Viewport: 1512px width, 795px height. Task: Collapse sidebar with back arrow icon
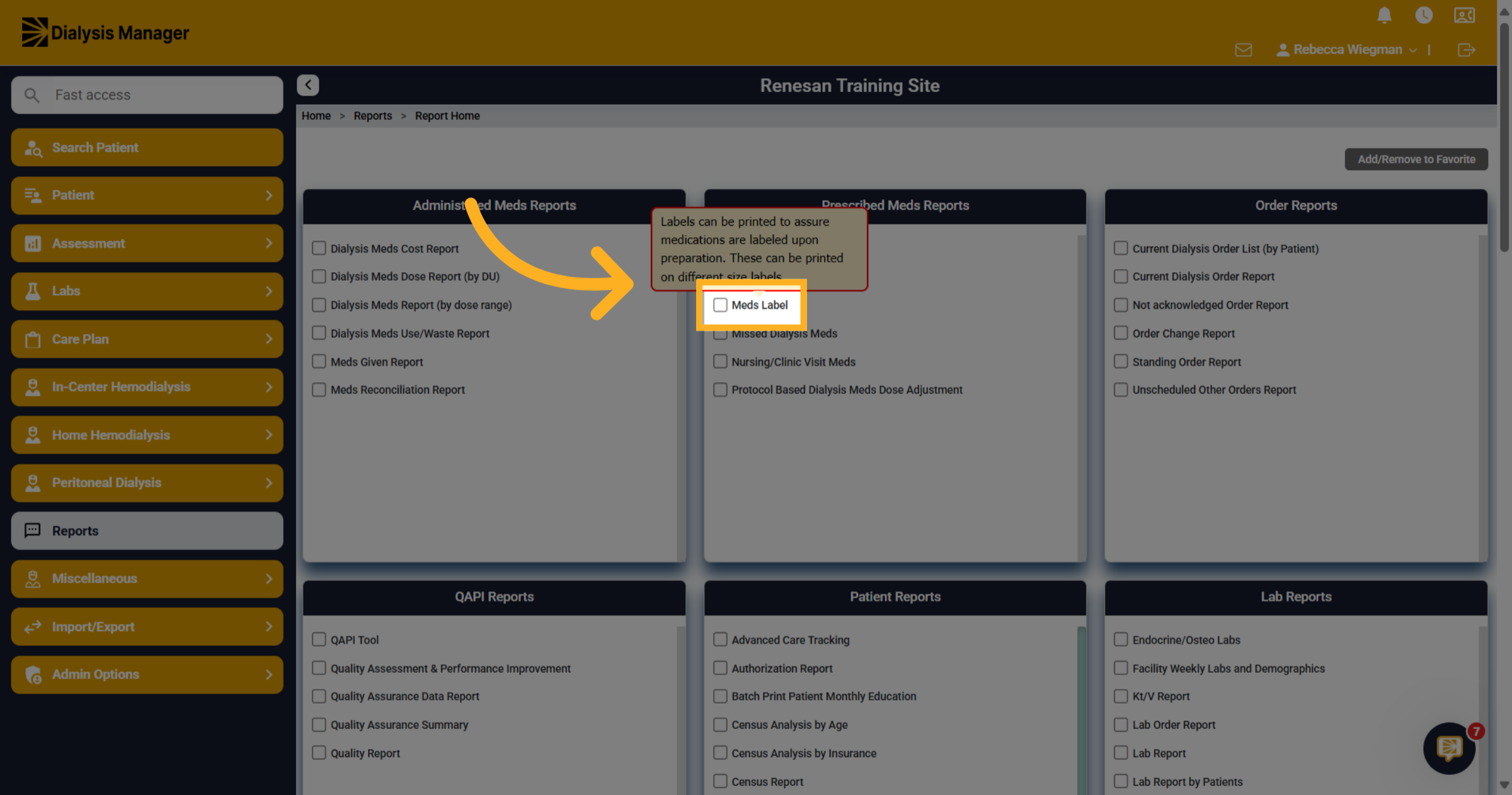click(x=308, y=85)
